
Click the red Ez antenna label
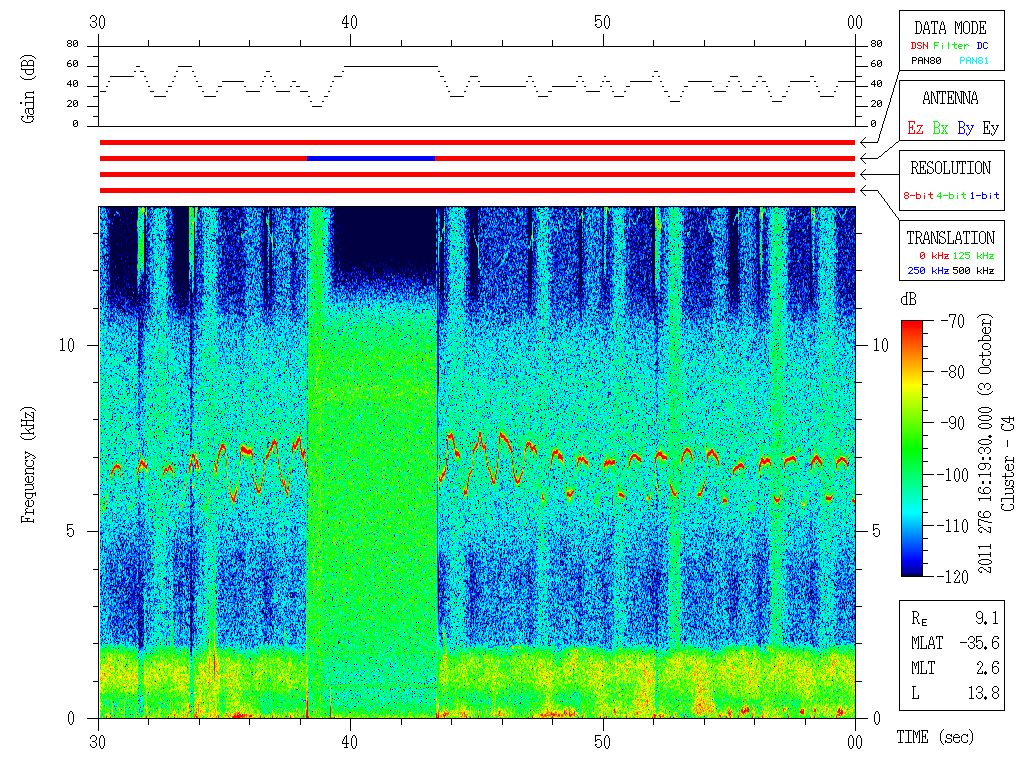pos(915,128)
